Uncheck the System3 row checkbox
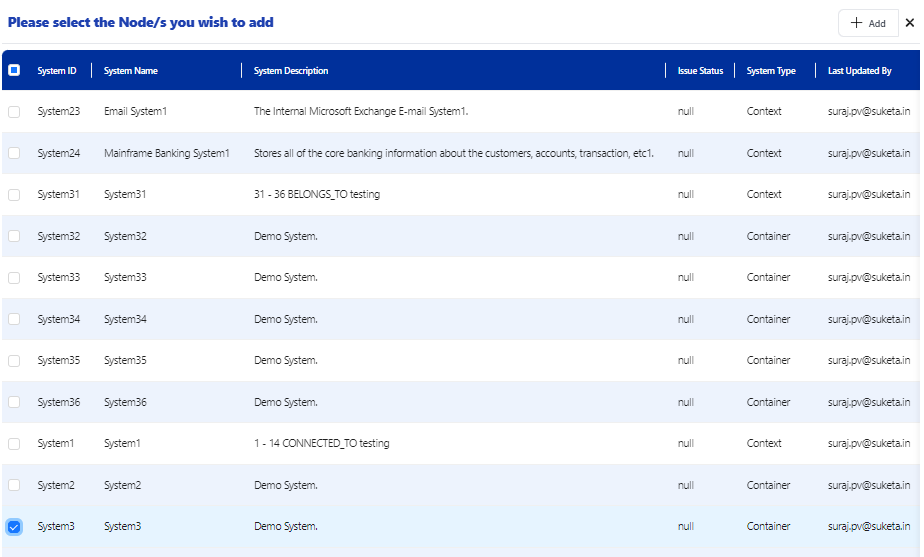Screen dimensions: 924x557 point(14,527)
